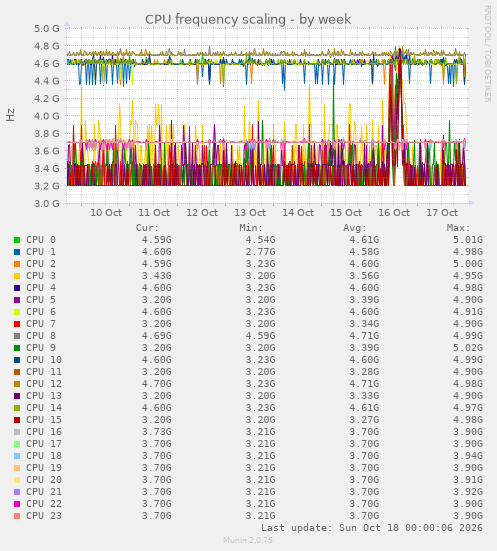This screenshot has width=497, height=551.
Task: Click CPU 11 average value 3.28G
Action: 364,371
